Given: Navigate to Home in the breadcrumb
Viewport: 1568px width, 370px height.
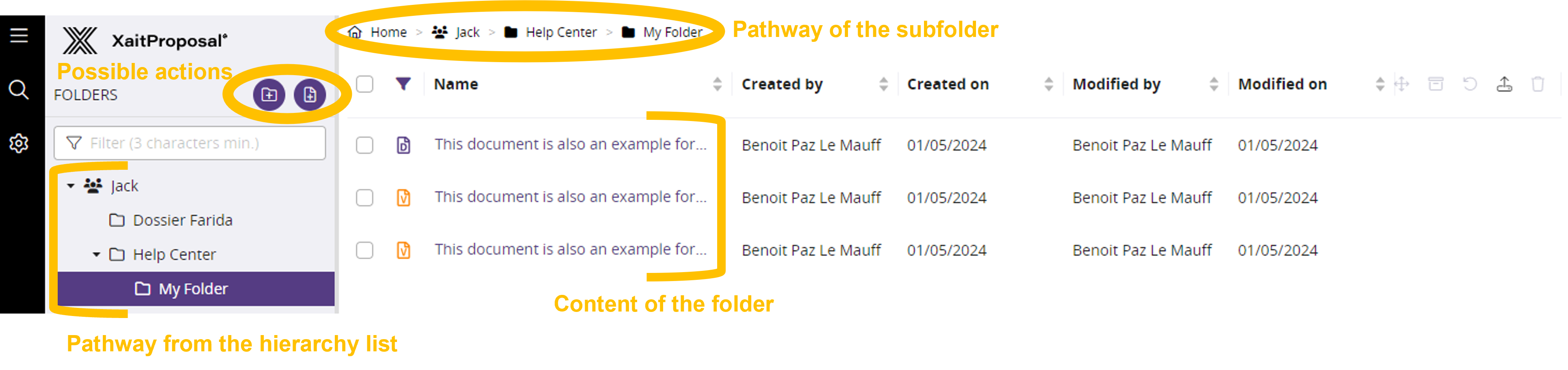Looking at the screenshot, I should (389, 32).
